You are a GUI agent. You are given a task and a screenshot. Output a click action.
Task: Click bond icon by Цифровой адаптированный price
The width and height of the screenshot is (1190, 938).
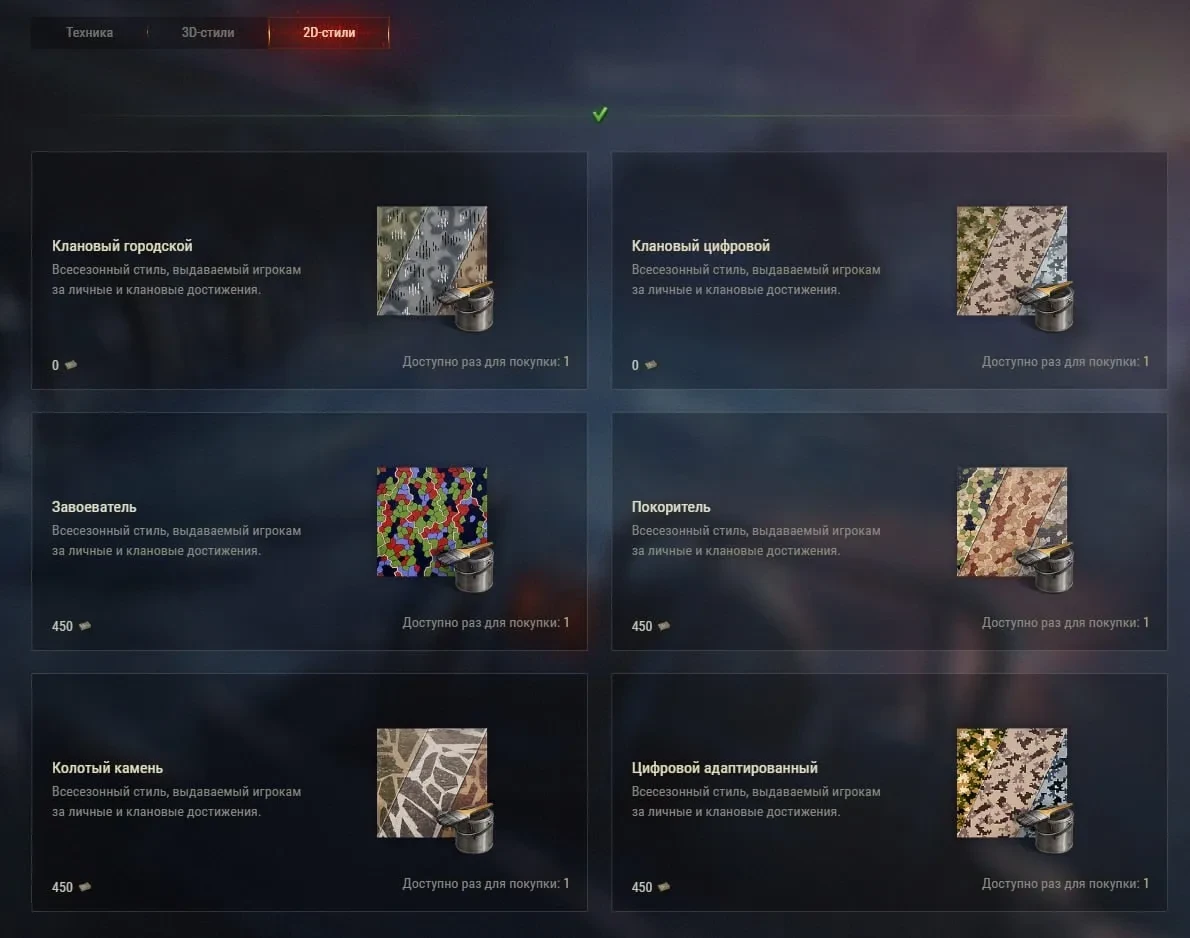tap(664, 886)
